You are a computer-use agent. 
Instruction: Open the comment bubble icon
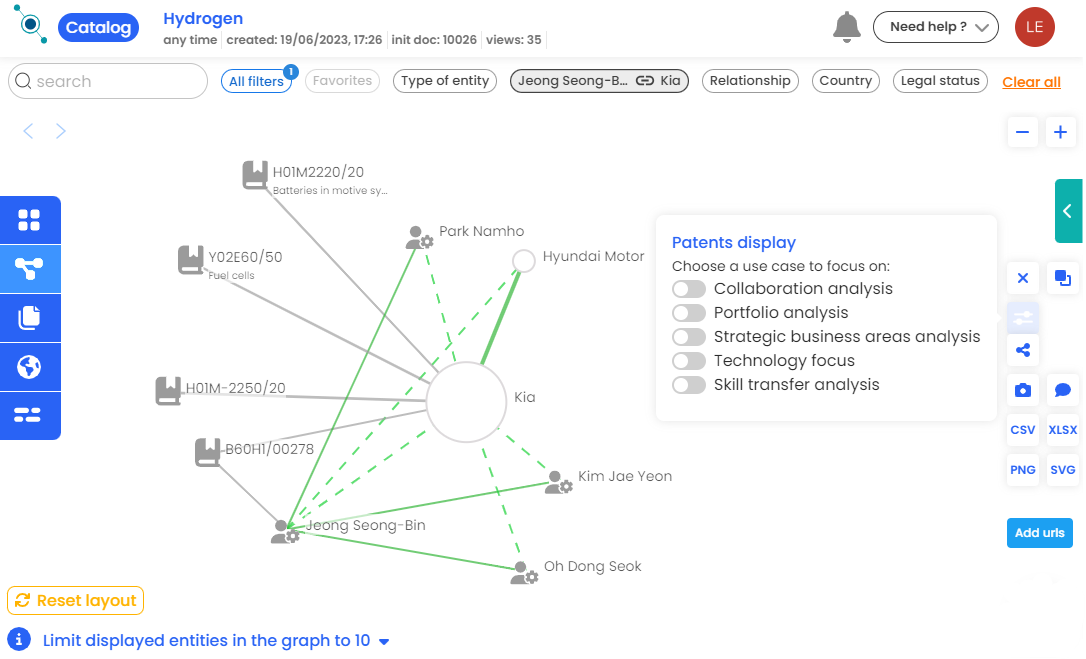pyautogui.click(x=1062, y=390)
